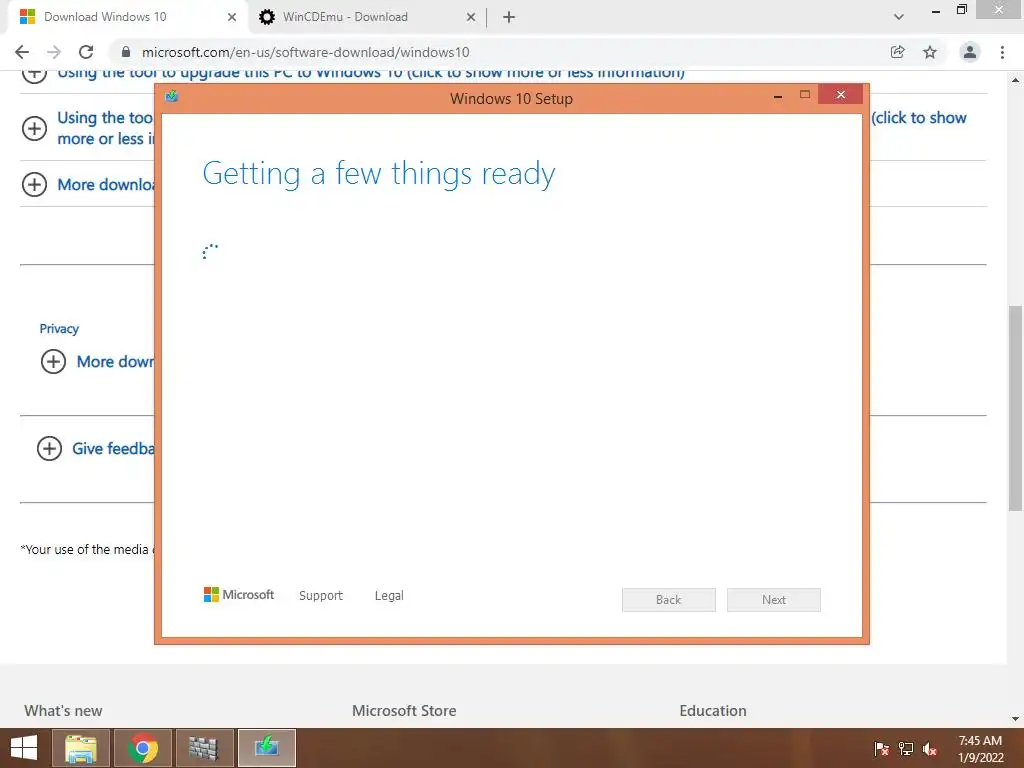Open the Support link in Setup
The height and width of the screenshot is (768, 1024).
click(x=321, y=596)
